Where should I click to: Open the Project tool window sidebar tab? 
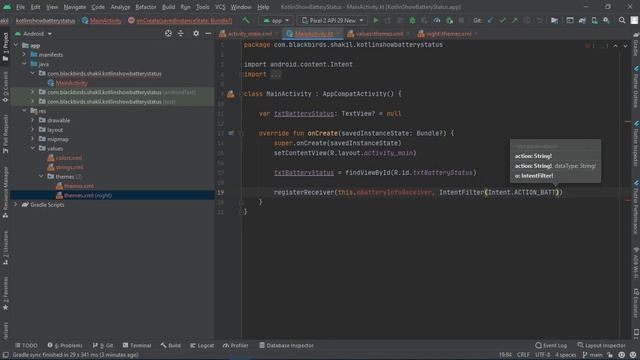tap(5, 47)
